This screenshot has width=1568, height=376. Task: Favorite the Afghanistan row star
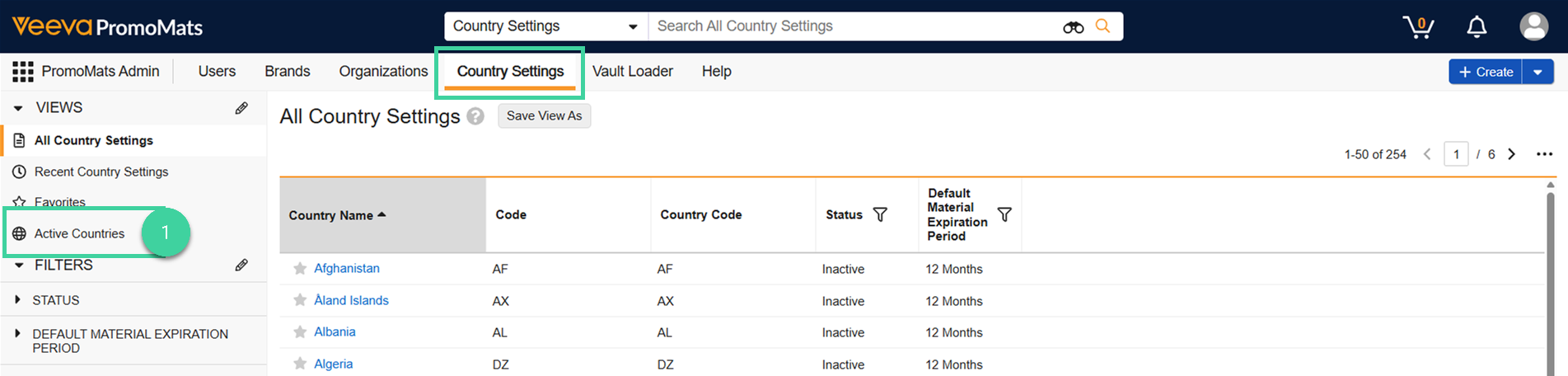(x=300, y=269)
